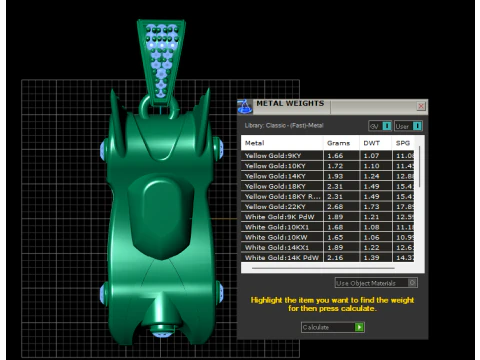This screenshot has width=480, height=360.
Task: Select the jump ring below the bail
Action: coord(143,107)
